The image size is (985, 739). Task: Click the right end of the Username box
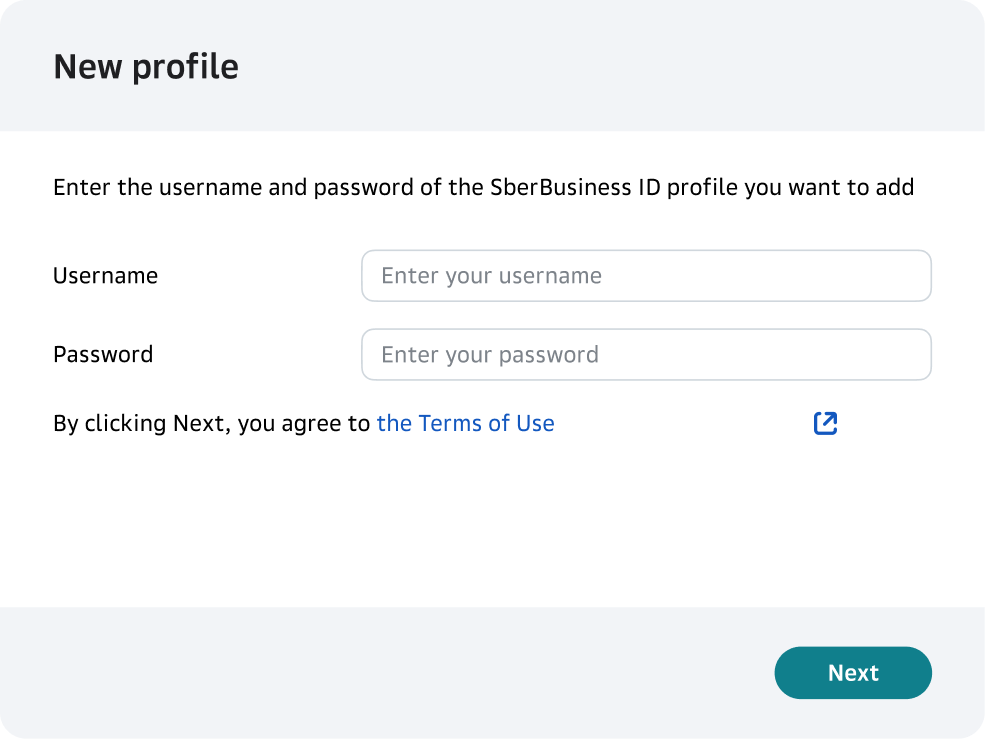point(905,276)
